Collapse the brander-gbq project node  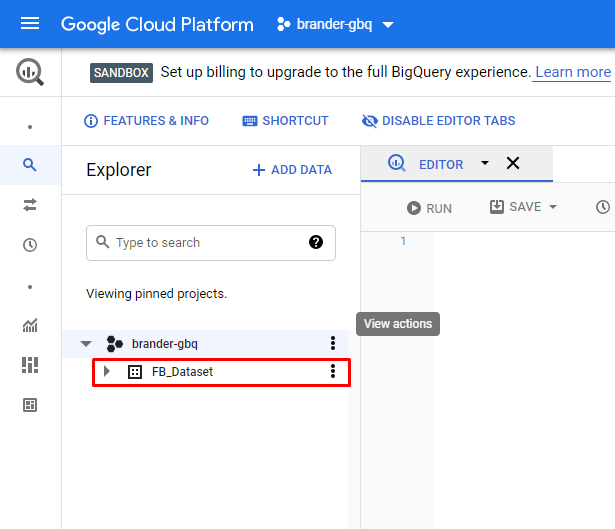86,344
